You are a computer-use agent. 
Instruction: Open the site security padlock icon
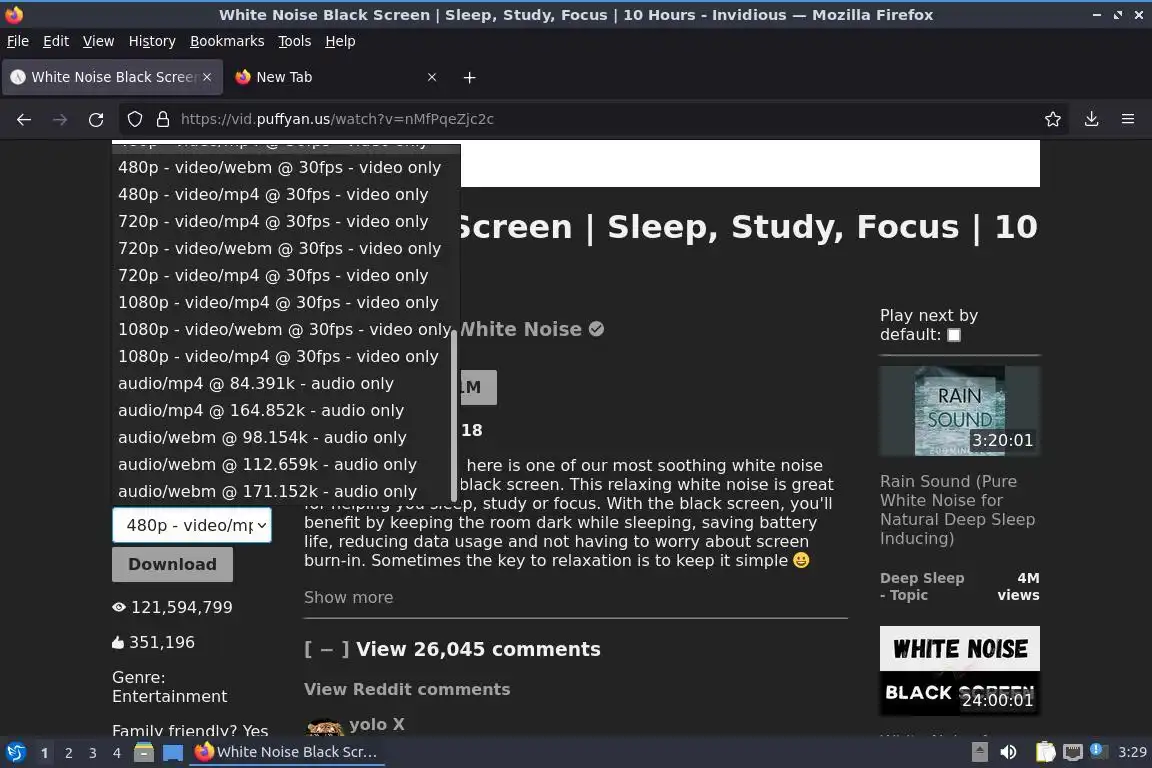163,119
